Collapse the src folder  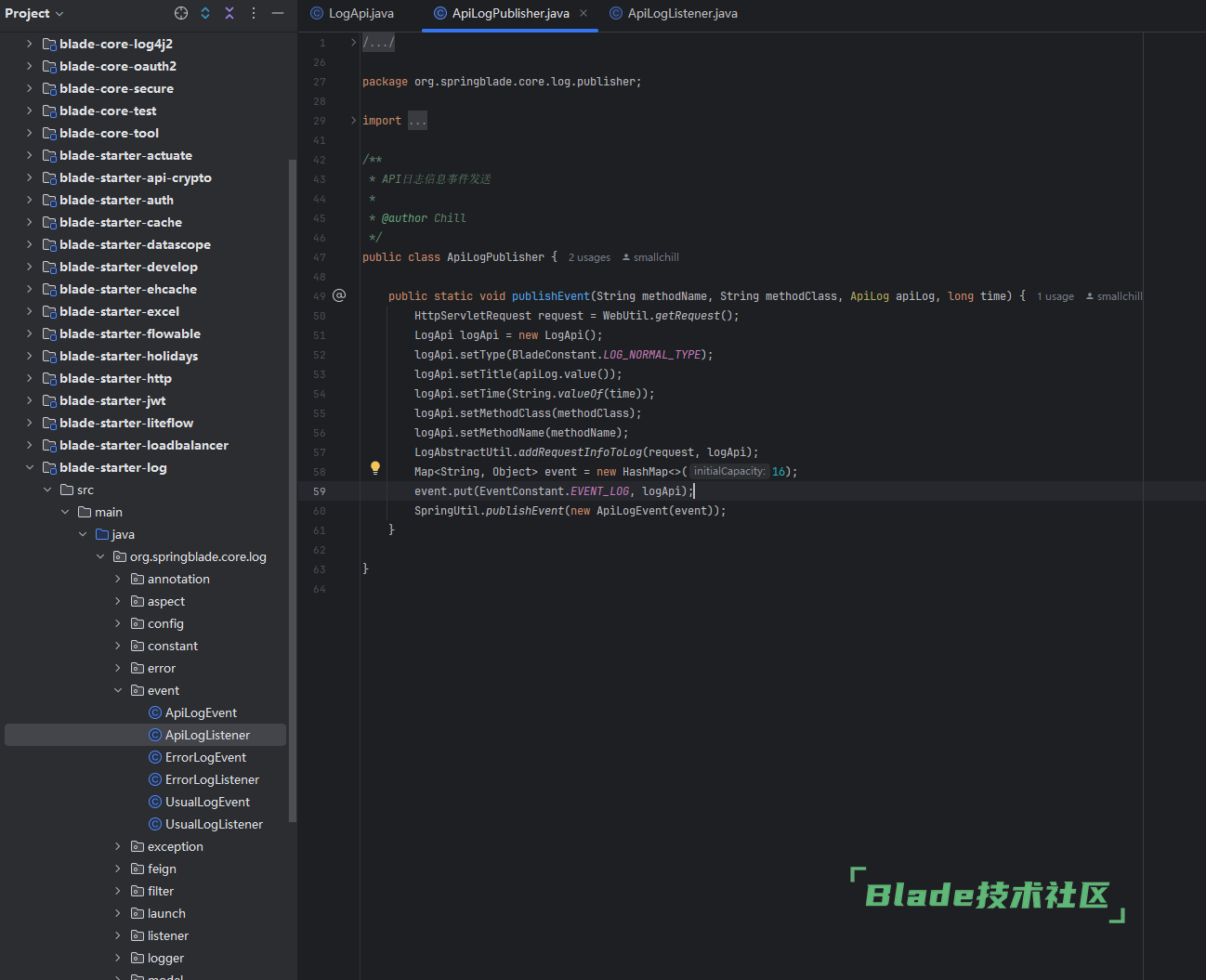(46, 490)
